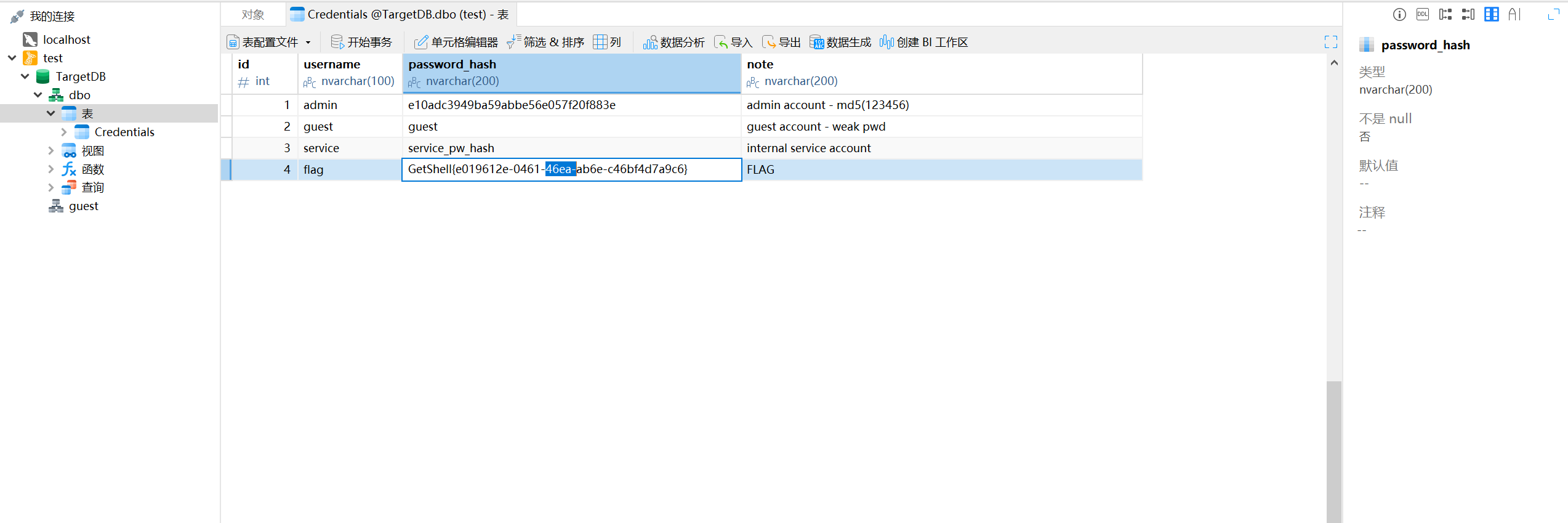The height and width of the screenshot is (523, 1568).
Task: Click the row header of the flag row
Action: (x=227, y=169)
